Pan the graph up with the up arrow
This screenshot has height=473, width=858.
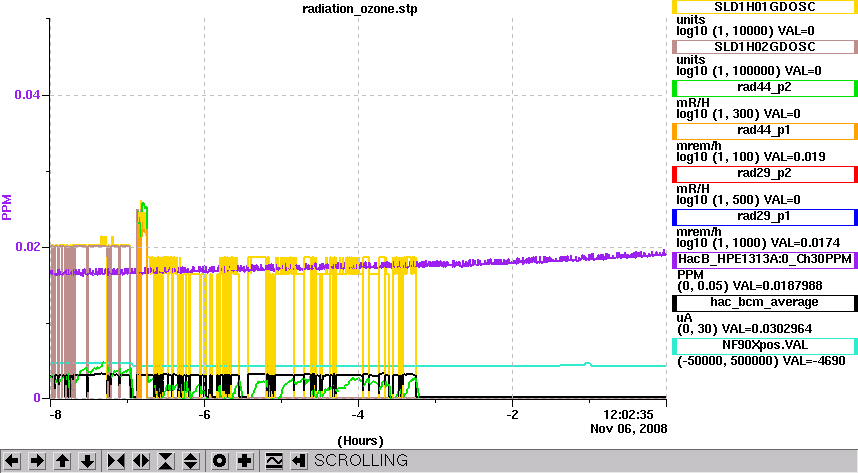(62, 461)
